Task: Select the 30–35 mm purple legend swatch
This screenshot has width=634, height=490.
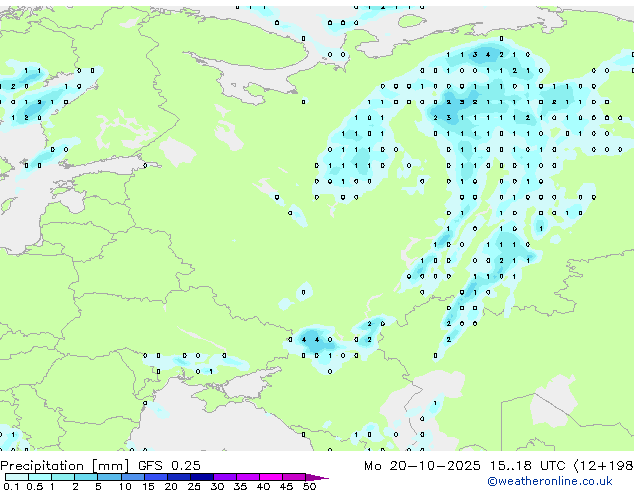Action: click(x=225, y=477)
